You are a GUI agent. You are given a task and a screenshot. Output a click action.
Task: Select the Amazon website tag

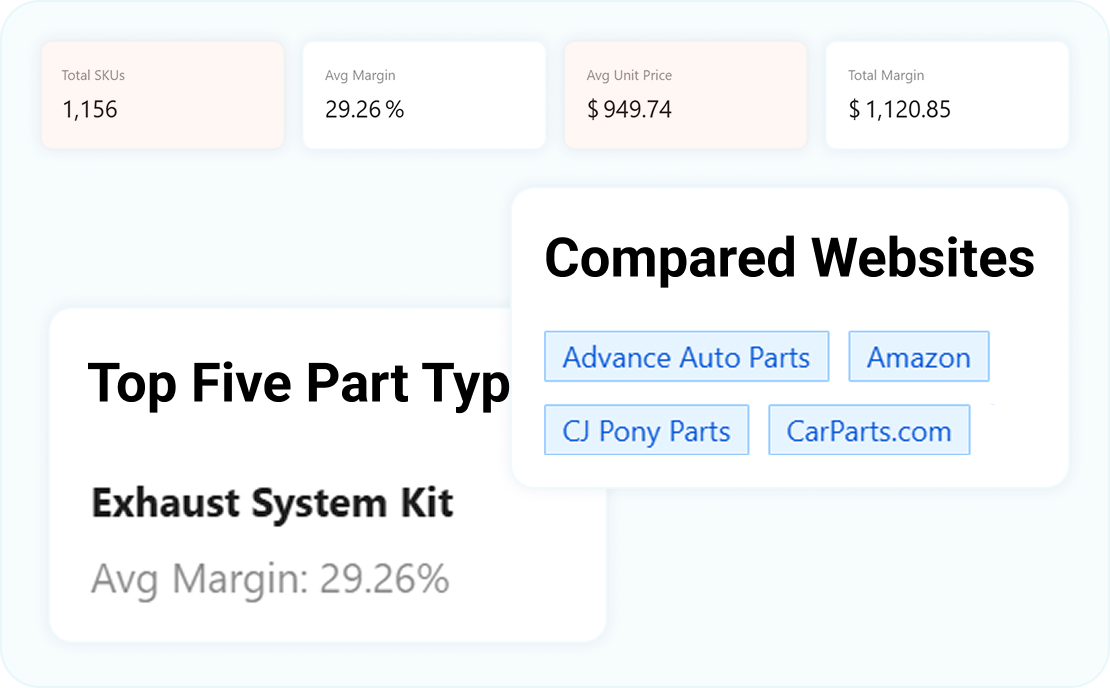(x=918, y=357)
